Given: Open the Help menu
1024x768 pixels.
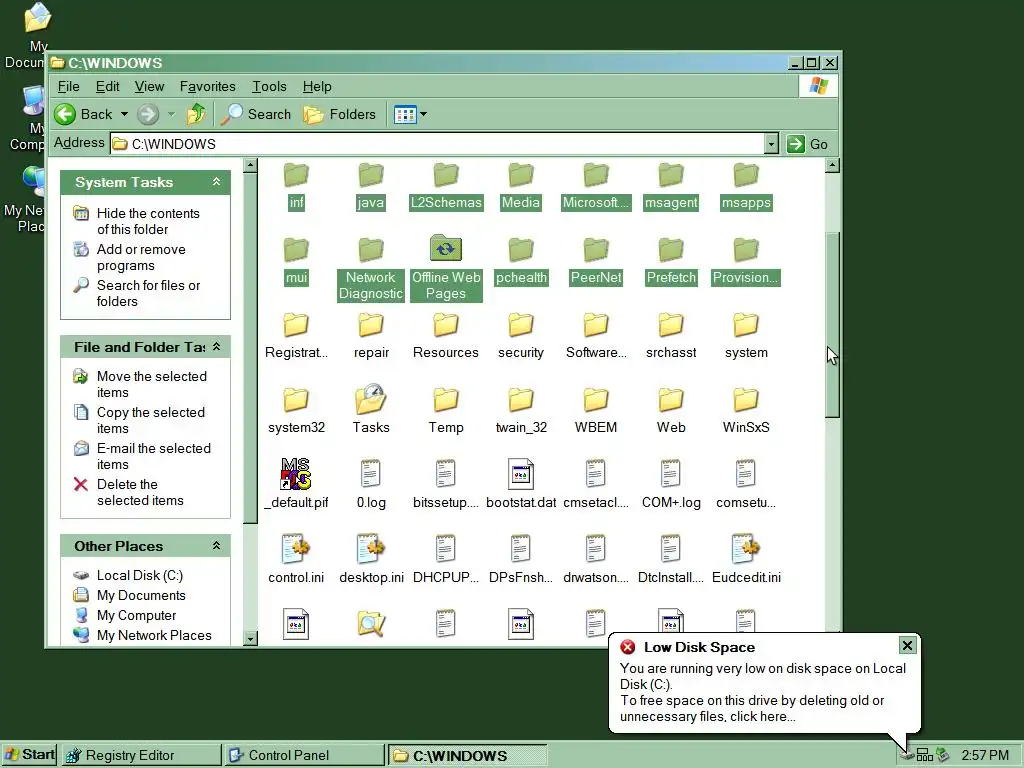Looking at the screenshot, I should (317, 86).
